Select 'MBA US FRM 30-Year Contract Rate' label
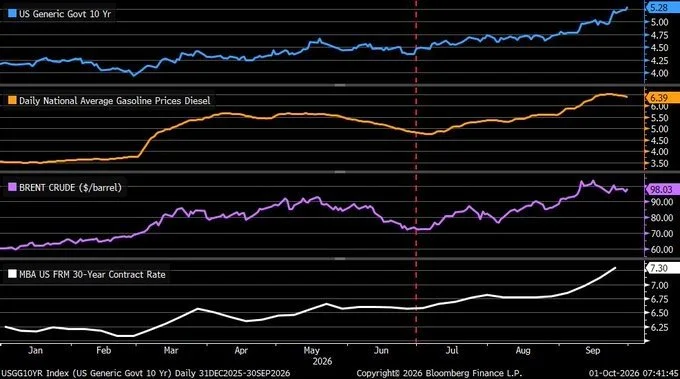 pos(92,274)
